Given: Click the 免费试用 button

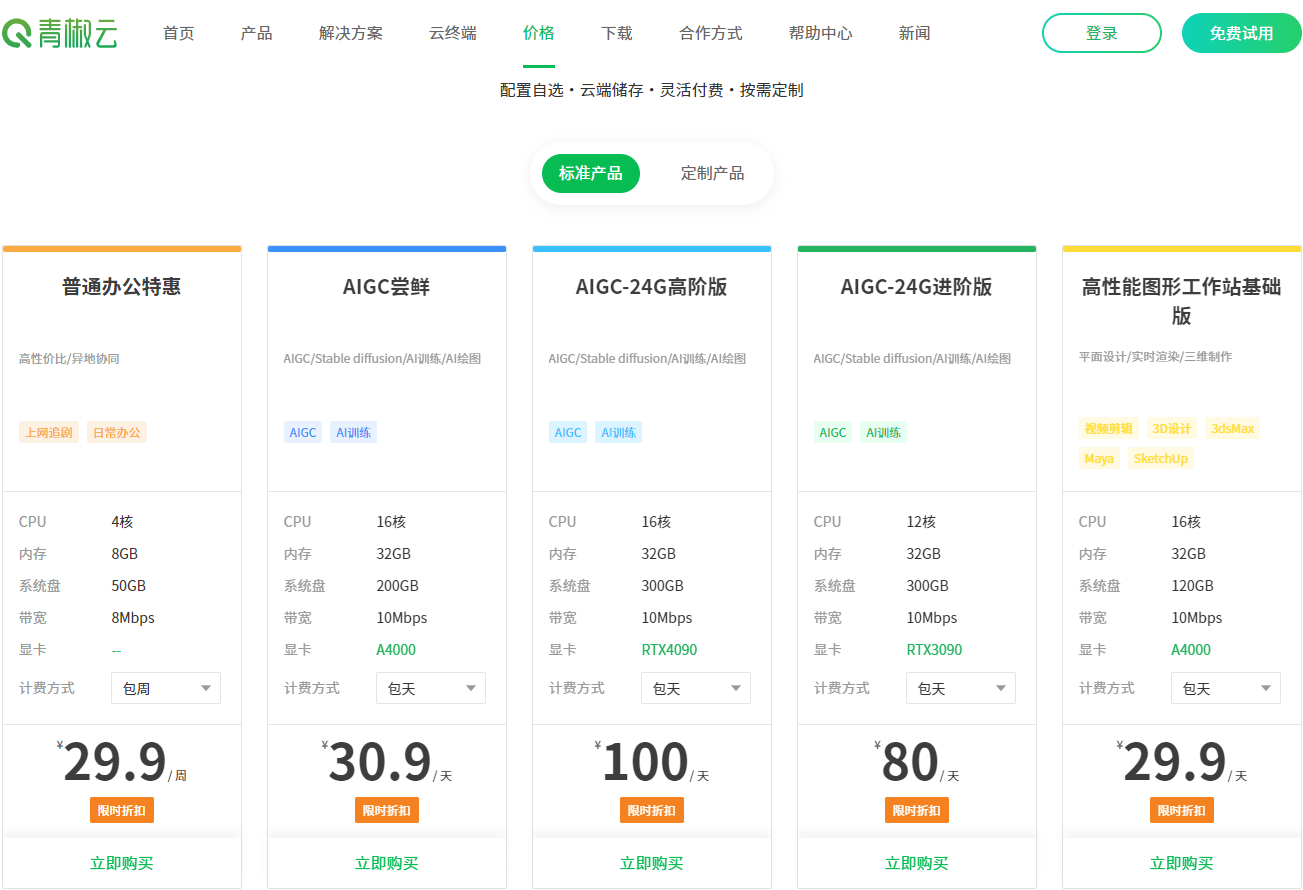Looking at the screenshot, I should [1242, 33].
